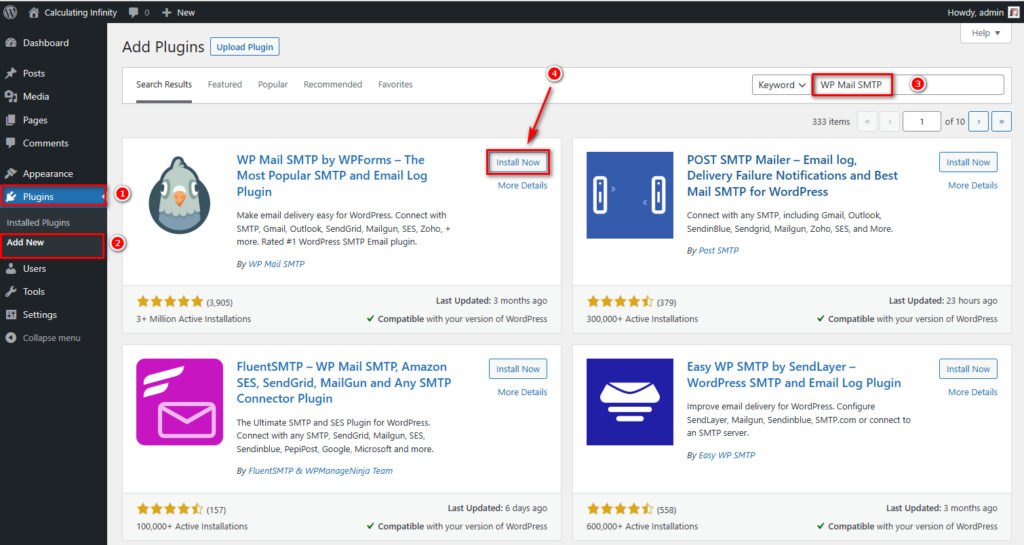This screenshot has height=545, width=1024.
Task: Open the FluentSMTP pink envelope thumbnail
Action: point(180,402)
